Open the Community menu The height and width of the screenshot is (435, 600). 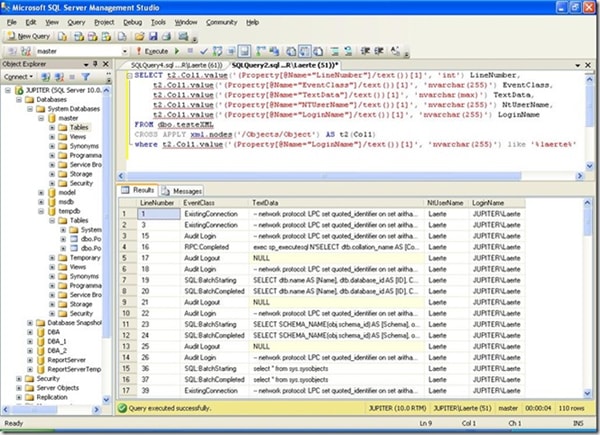[222, 22]
